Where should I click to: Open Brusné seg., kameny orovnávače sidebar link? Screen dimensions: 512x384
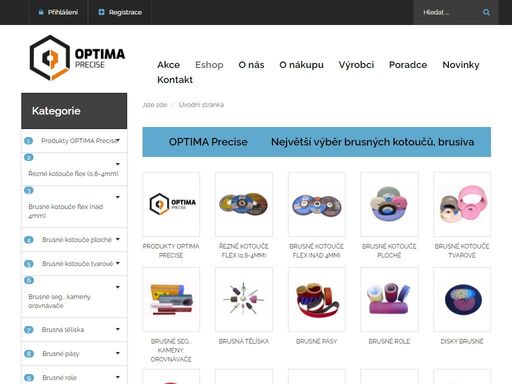[59, 301]
